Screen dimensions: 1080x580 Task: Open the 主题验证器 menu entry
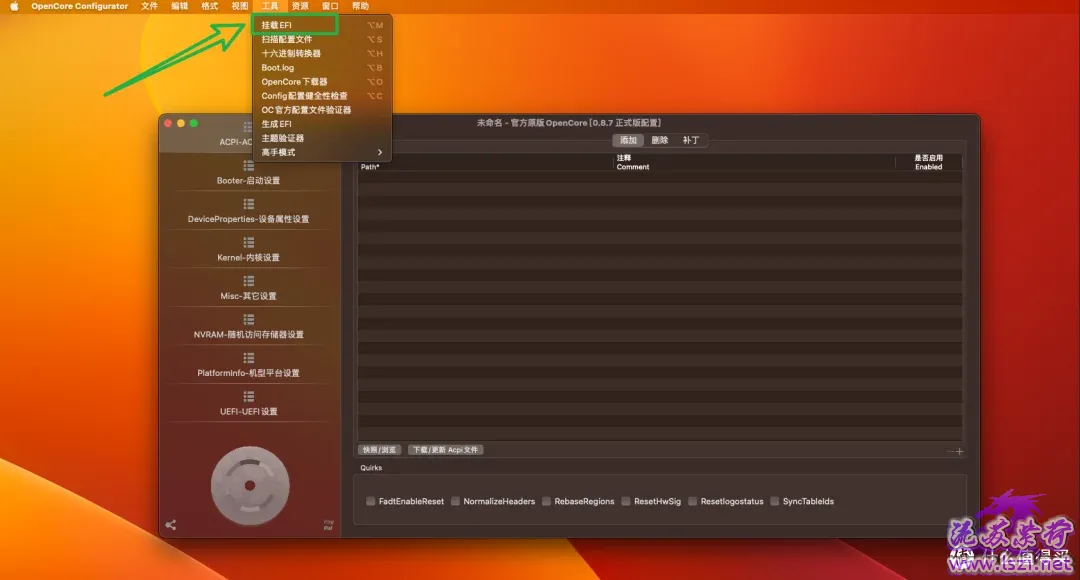322,138
